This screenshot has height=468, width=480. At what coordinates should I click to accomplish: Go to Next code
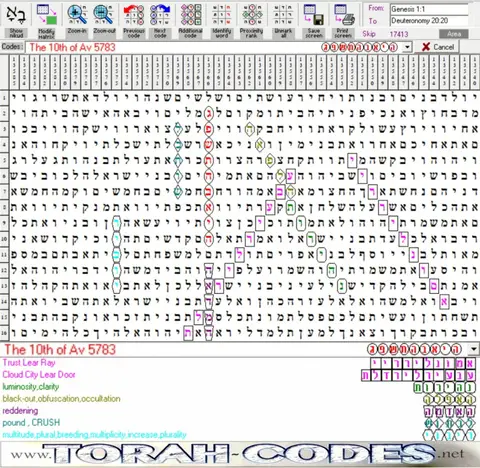click(x=160, y=21)
